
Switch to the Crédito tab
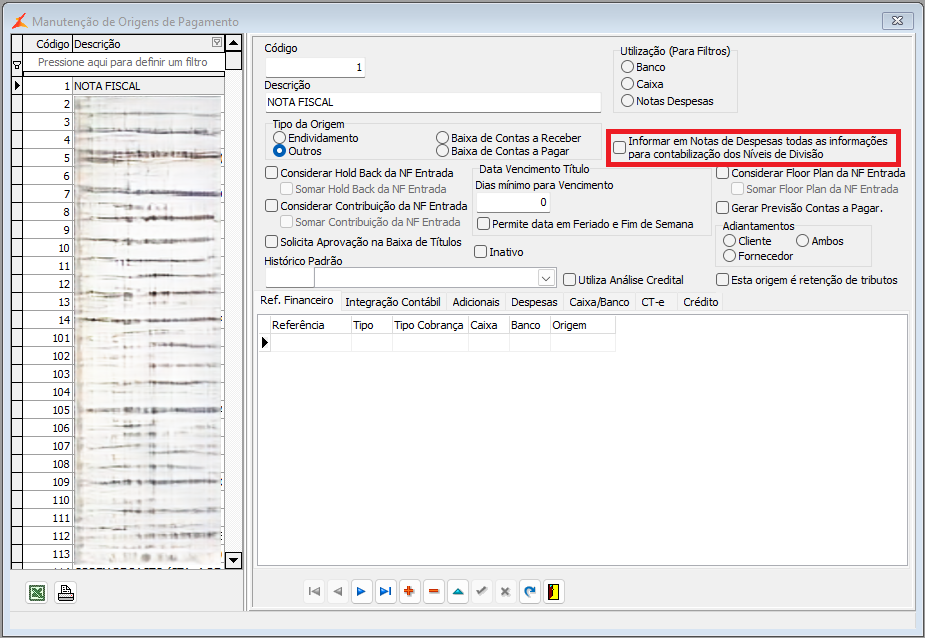click(x=701, y=302)
